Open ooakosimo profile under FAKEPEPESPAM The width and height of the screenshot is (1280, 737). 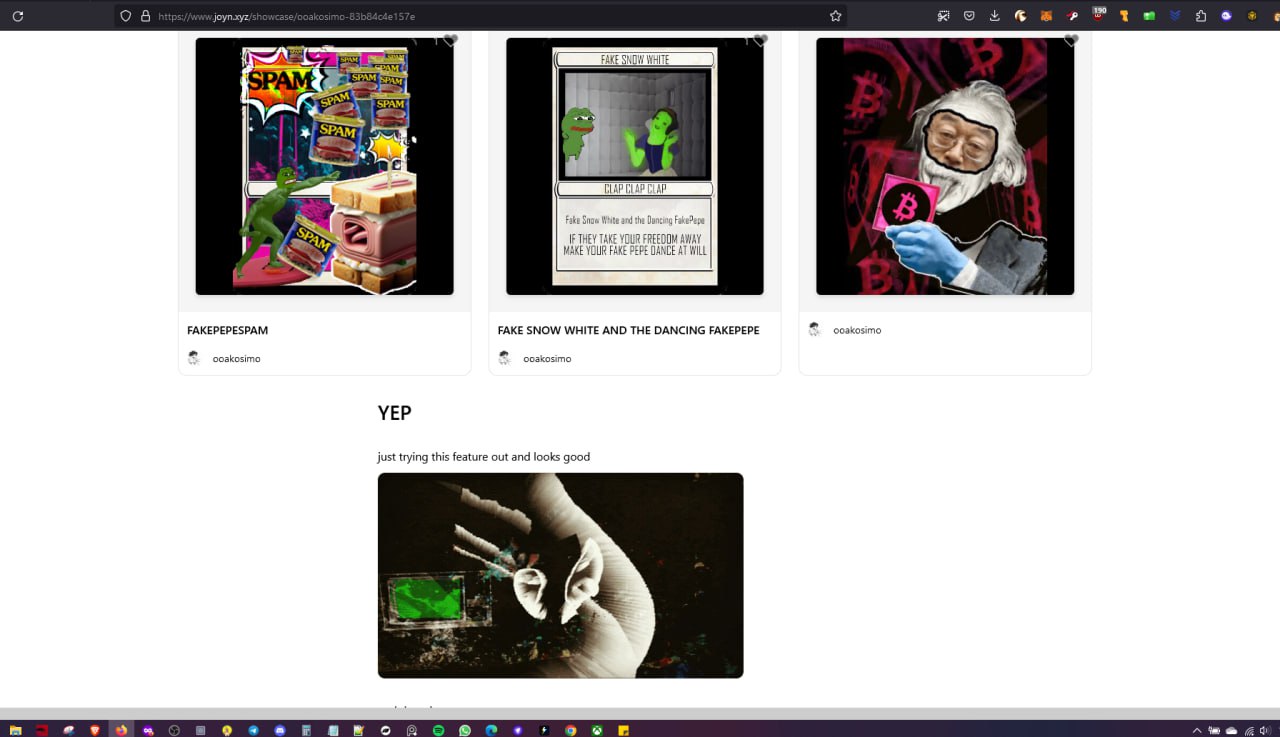[236, 358]
